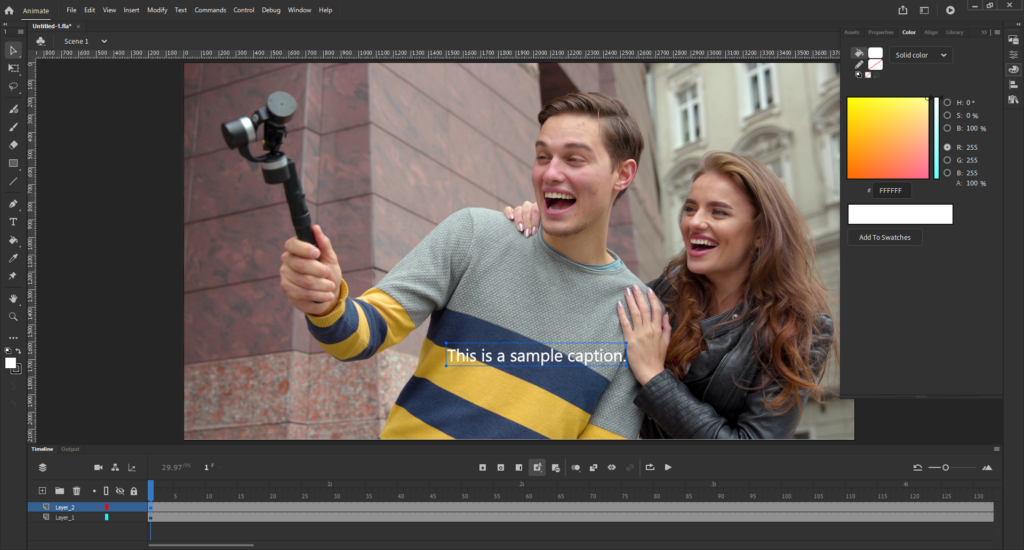Select the R color channel radio button

(x=947, y=147)
